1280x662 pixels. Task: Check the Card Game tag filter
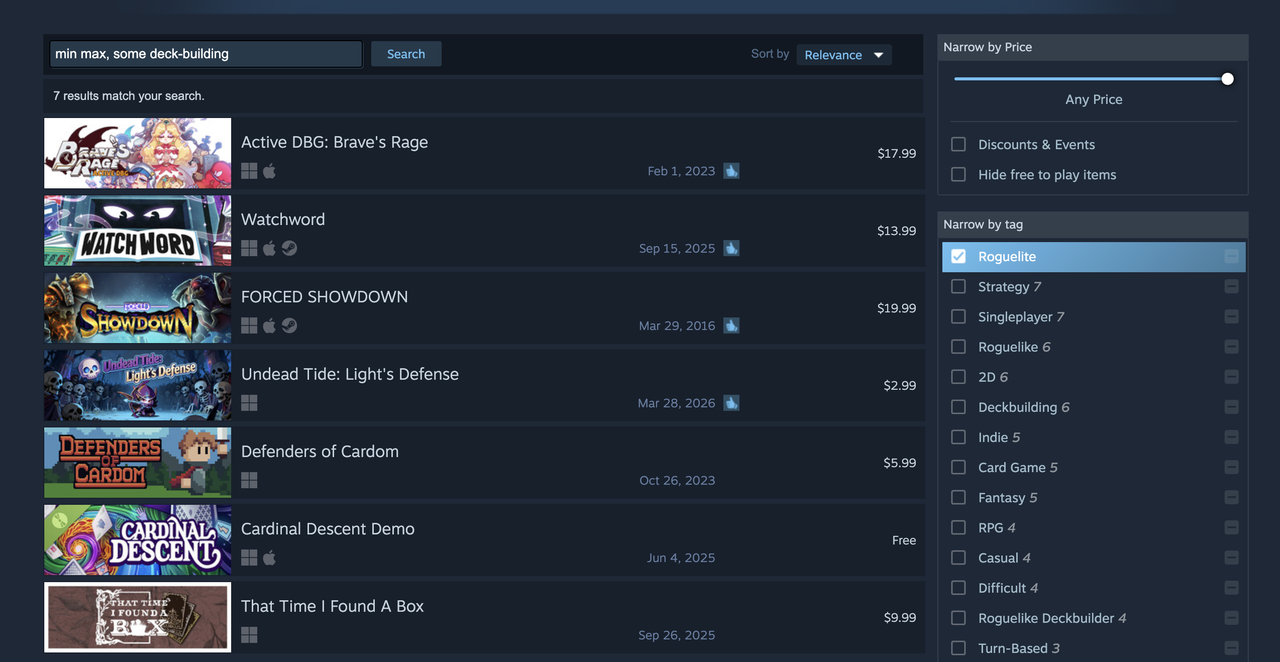click(958, 467)
